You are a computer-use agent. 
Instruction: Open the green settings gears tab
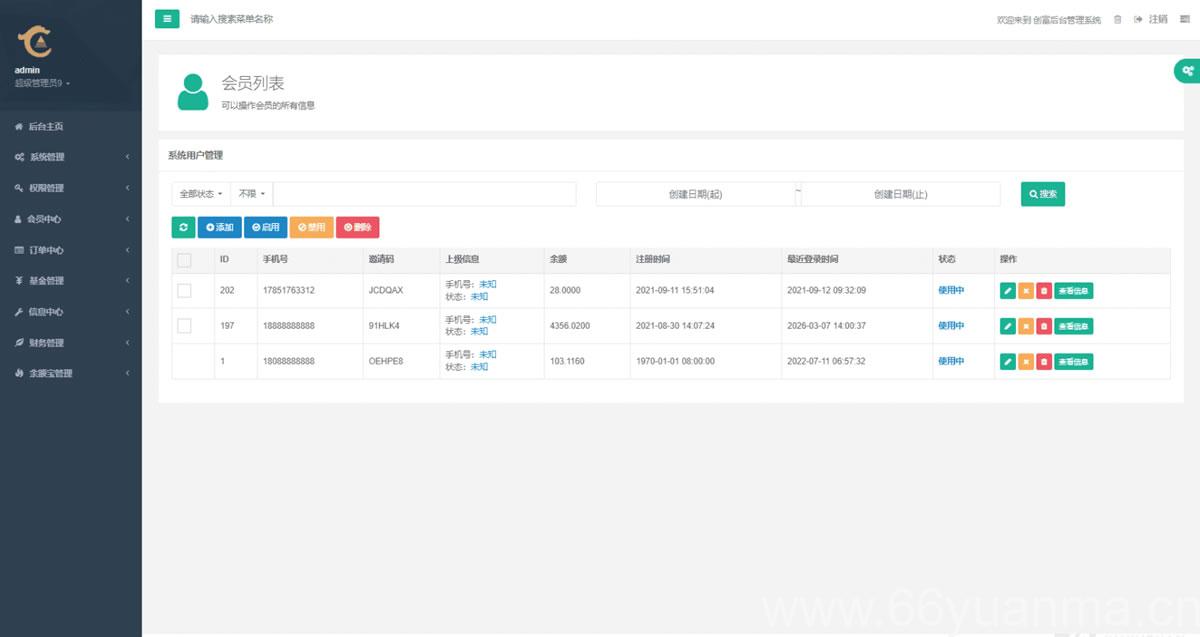pyautogui.click(x=1187, y=70)
